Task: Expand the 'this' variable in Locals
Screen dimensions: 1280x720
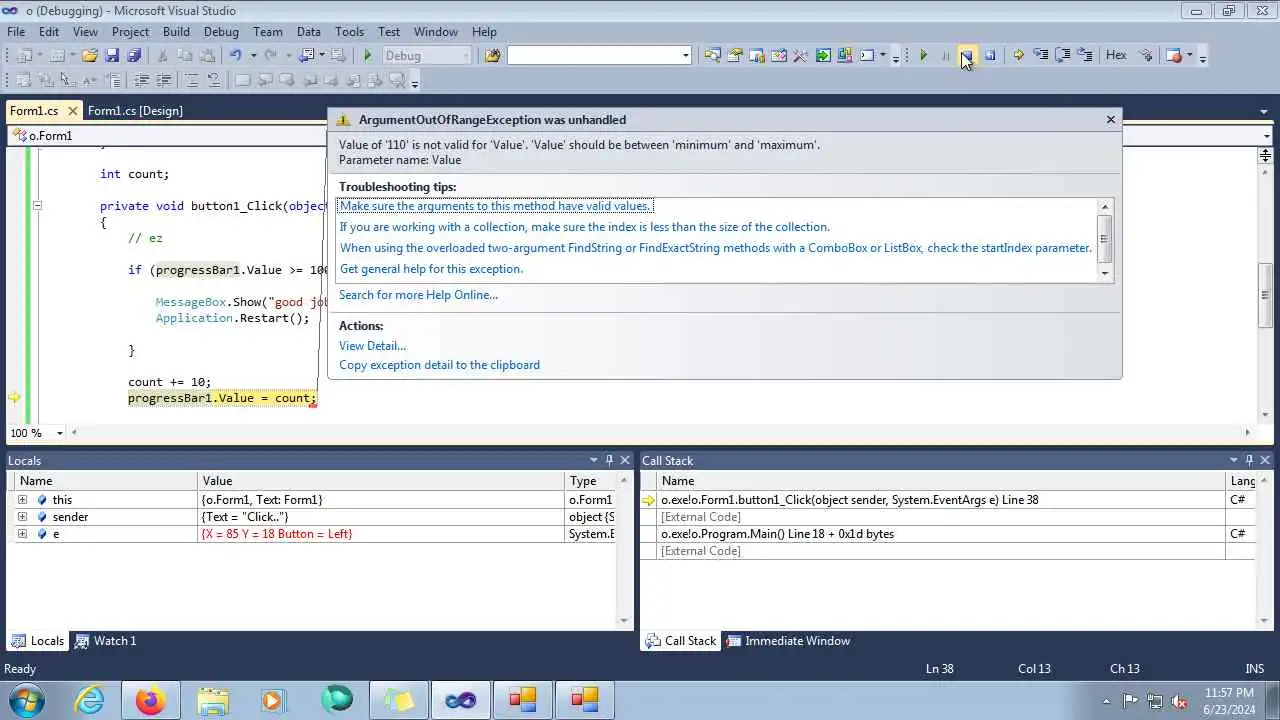Action: tap(22, 500)
